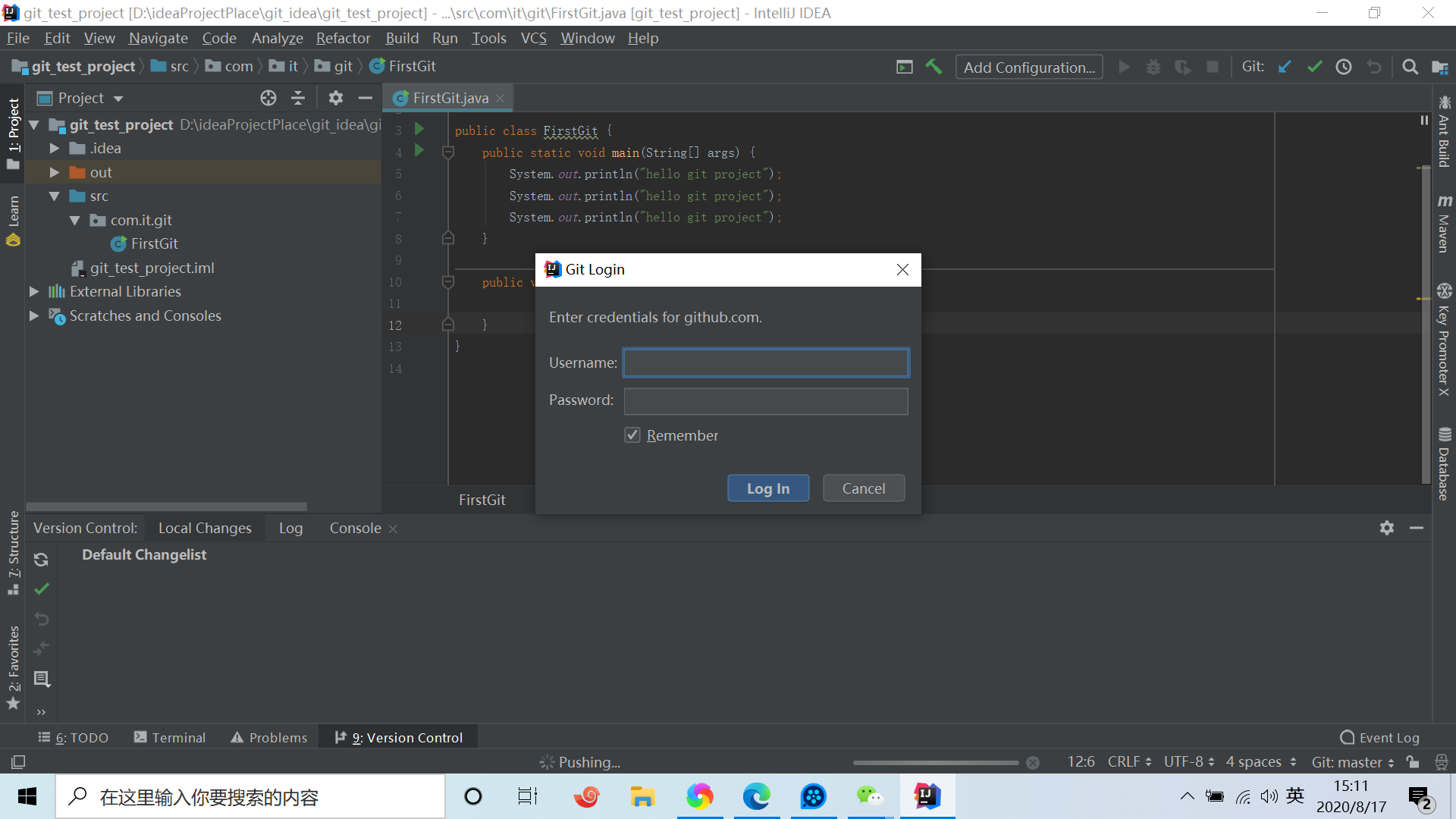Open the Windows Start menu
This screenshot has width=1456, height=819.
click(27, 796)
